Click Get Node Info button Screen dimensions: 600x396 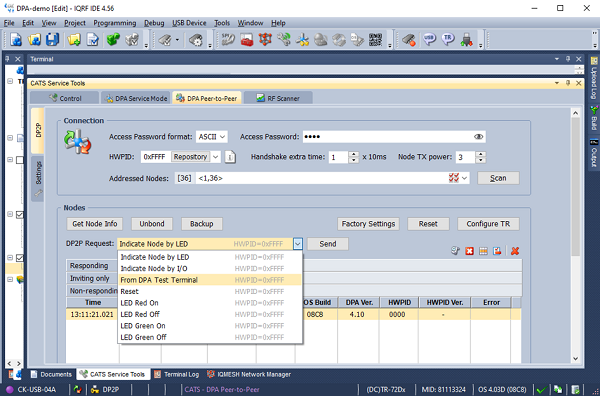(95, 224)
